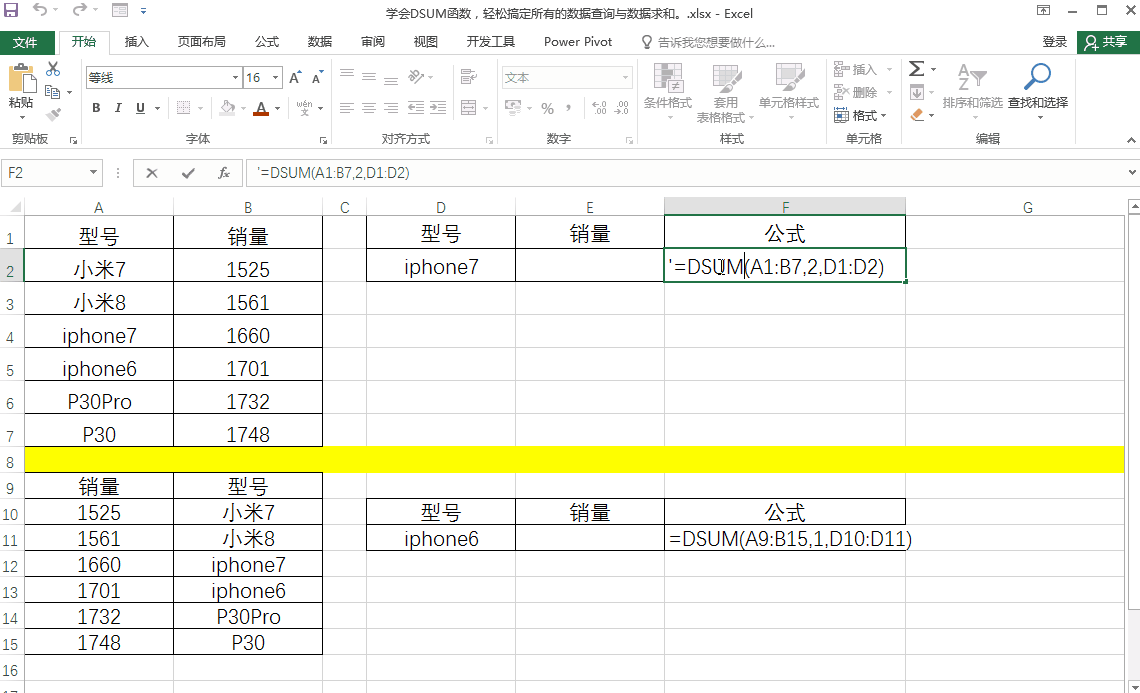This screenshot has width=1140, height=693.
Task: Click the Fill down icon
Action: 917,92
